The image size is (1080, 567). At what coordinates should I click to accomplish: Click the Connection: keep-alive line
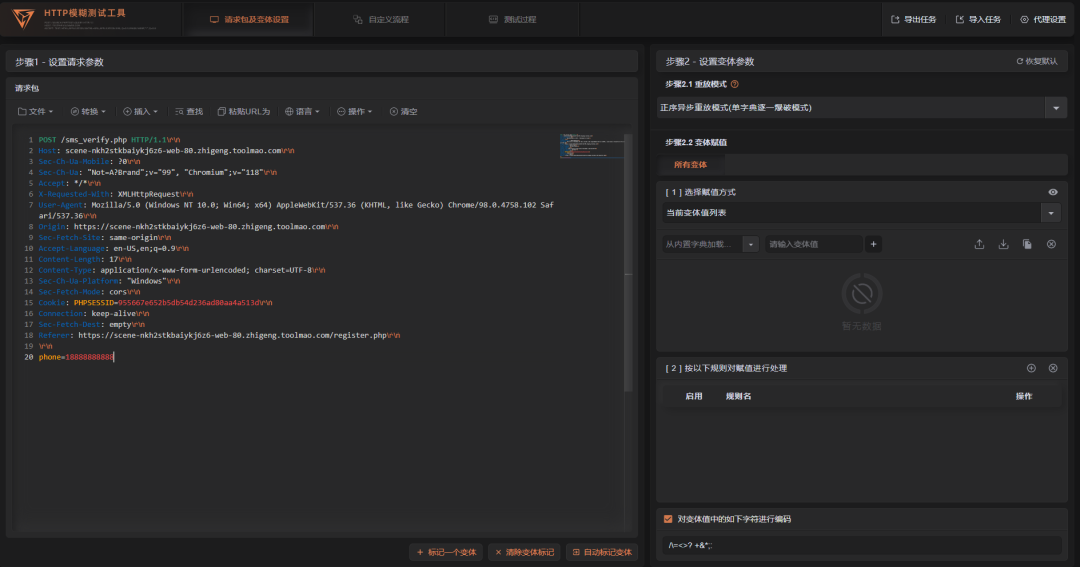coord(94,313)
